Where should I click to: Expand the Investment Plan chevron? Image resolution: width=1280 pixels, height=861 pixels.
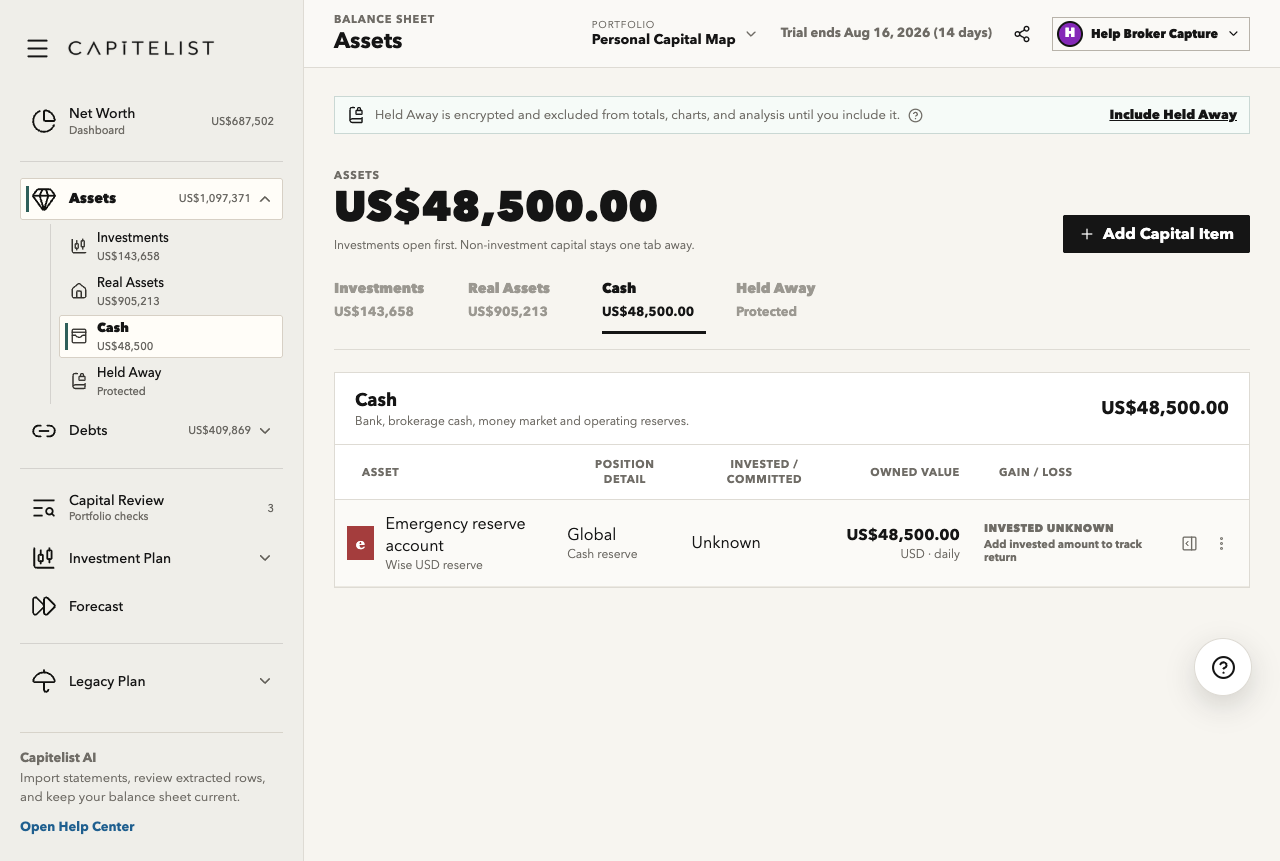[265, 558]
